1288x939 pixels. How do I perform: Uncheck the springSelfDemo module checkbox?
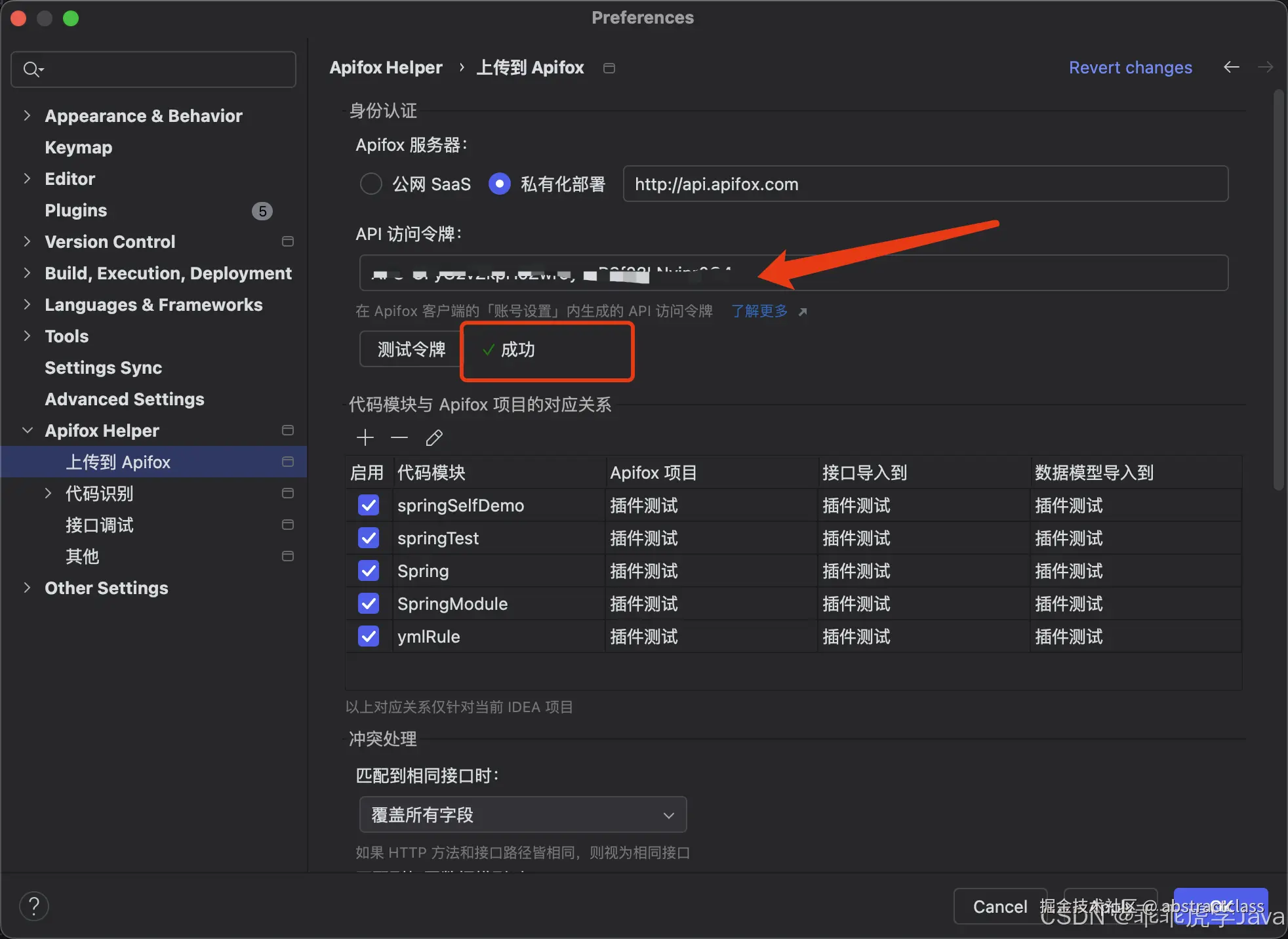pyautogui.click(x=369, y=505)
